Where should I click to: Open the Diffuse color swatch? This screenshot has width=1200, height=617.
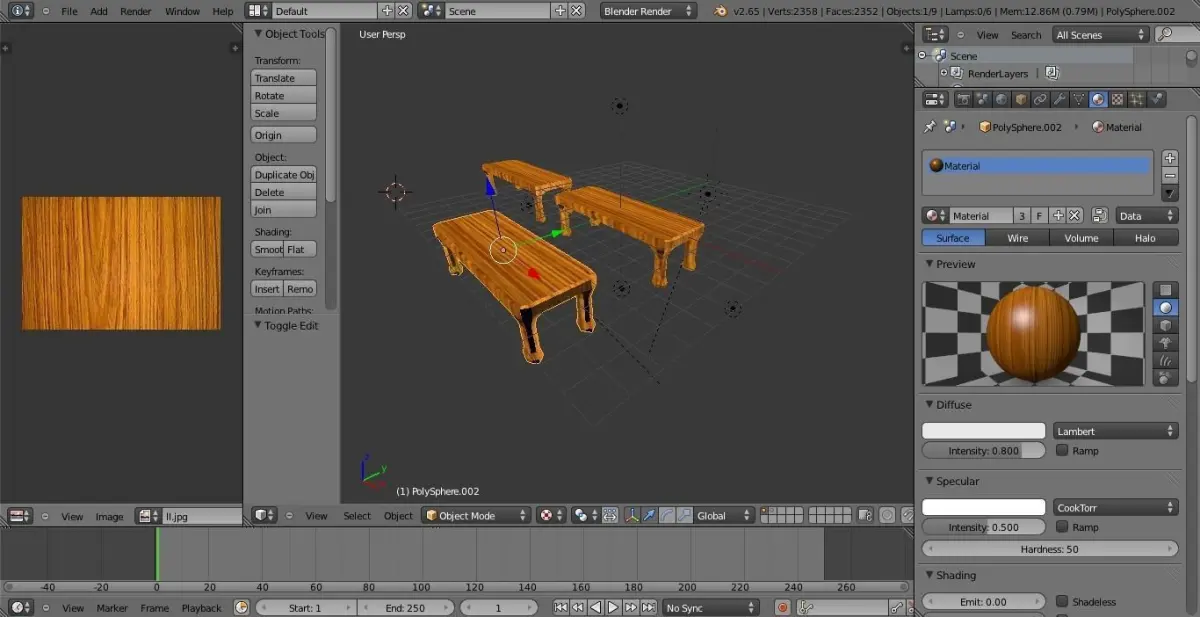[x=983, y=431]
